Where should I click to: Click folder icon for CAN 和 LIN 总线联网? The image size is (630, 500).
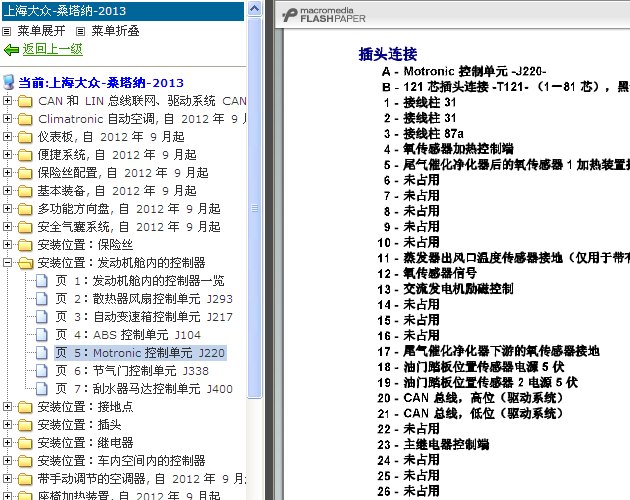point(25,101)
